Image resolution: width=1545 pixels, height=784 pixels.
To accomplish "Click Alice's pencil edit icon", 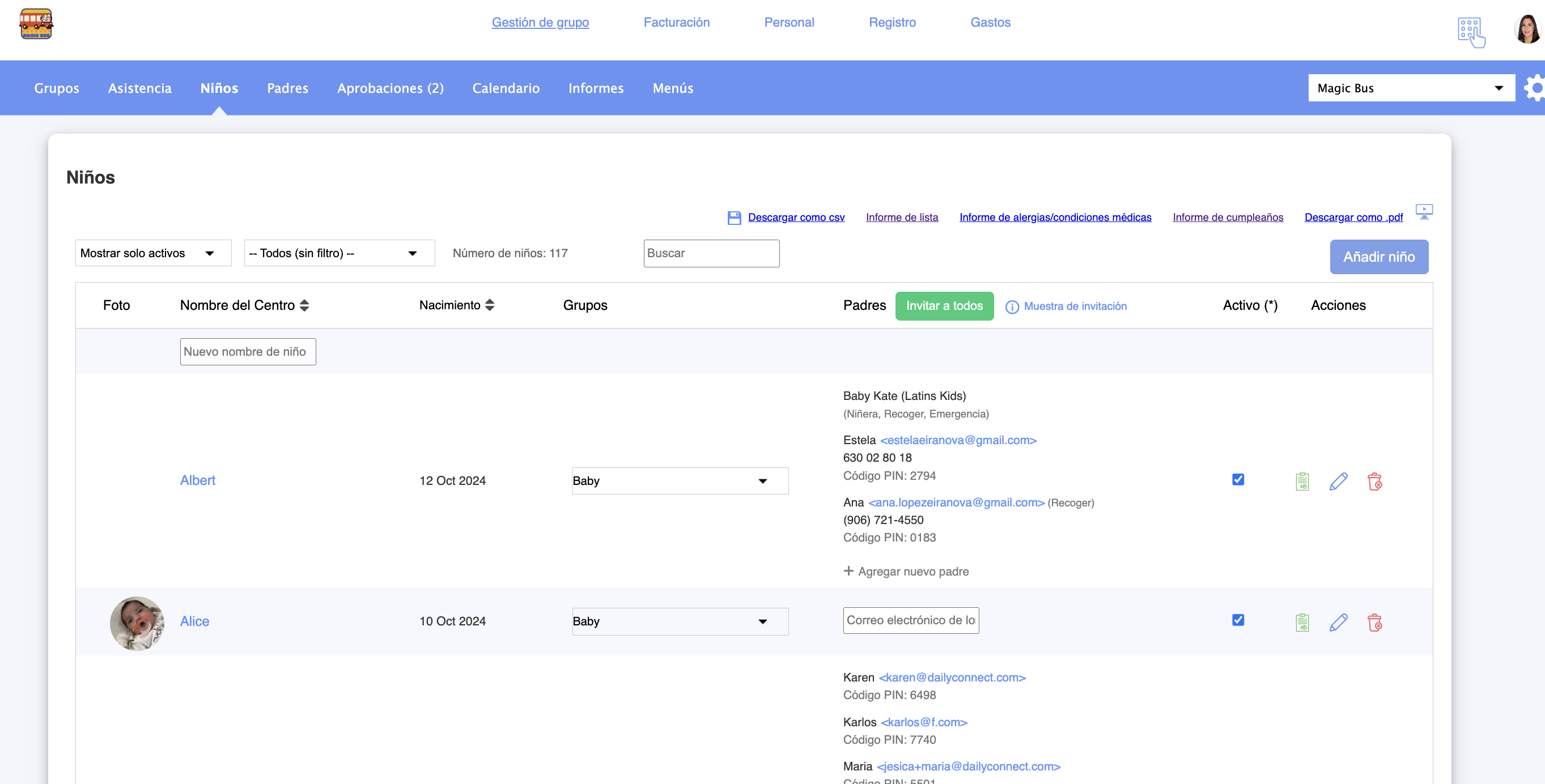I will pos(1338,622).
